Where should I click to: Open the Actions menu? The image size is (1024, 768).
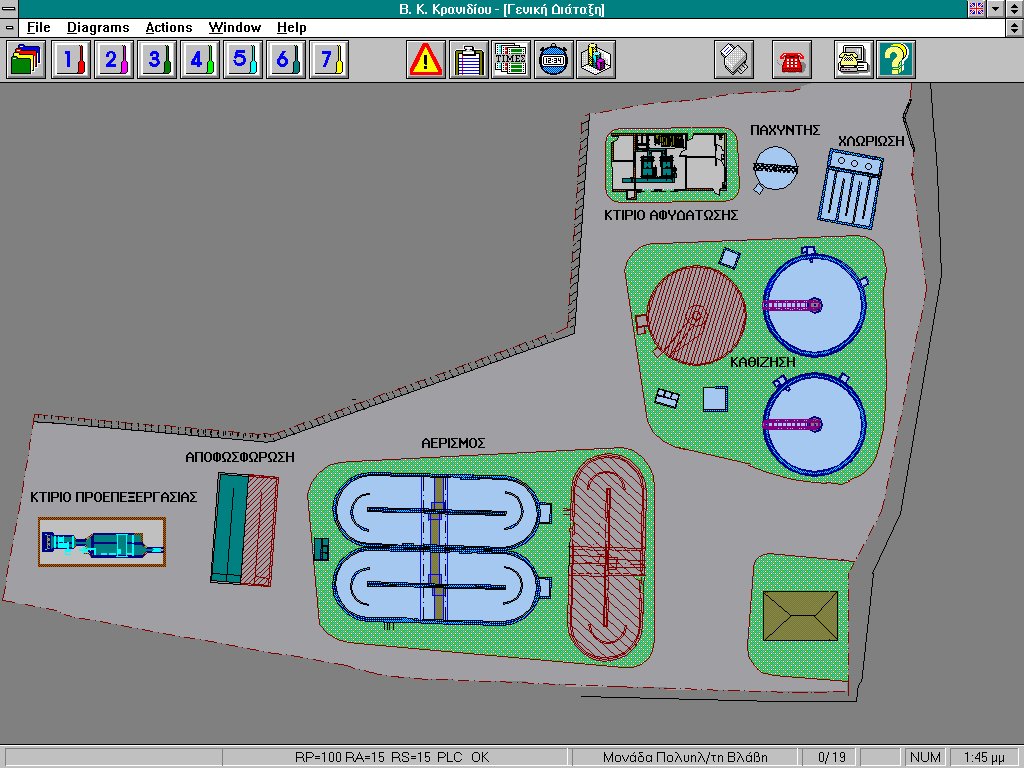168,28
